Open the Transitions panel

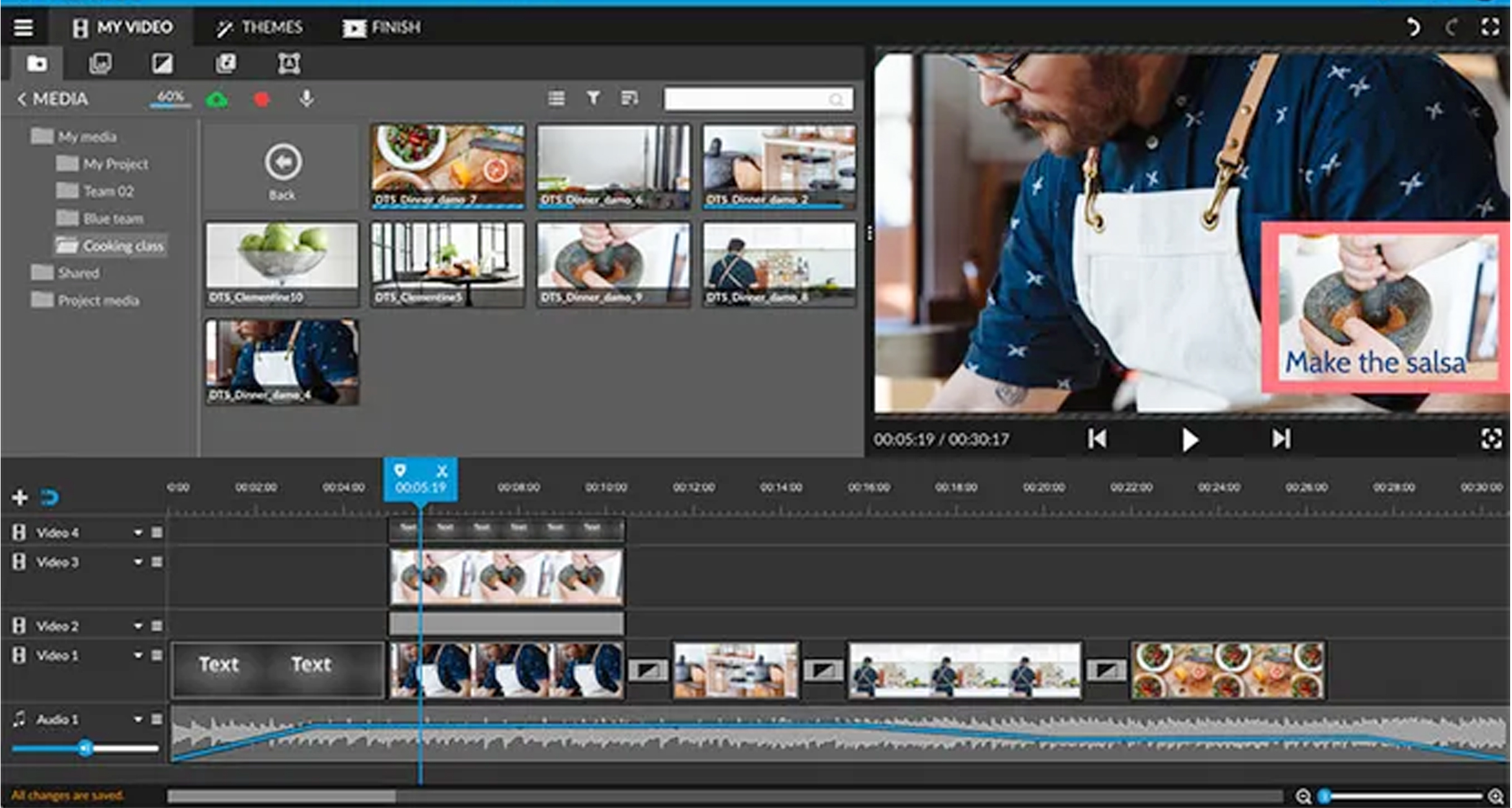(x=163, y=63)
